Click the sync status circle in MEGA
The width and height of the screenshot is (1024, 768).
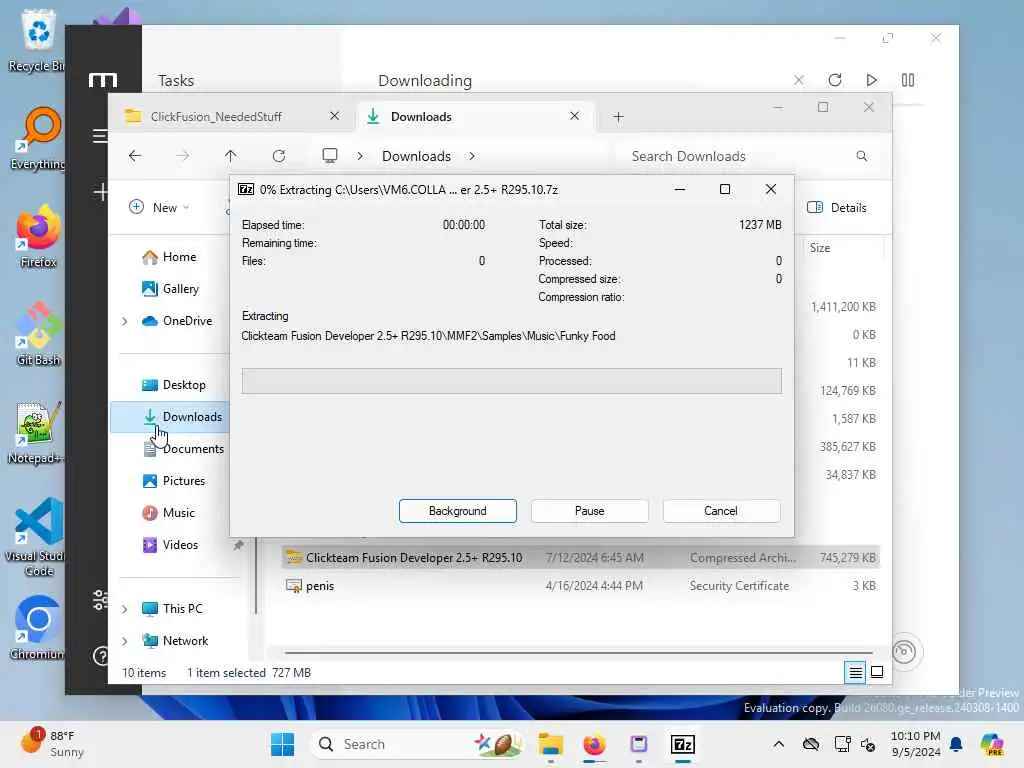904,651
